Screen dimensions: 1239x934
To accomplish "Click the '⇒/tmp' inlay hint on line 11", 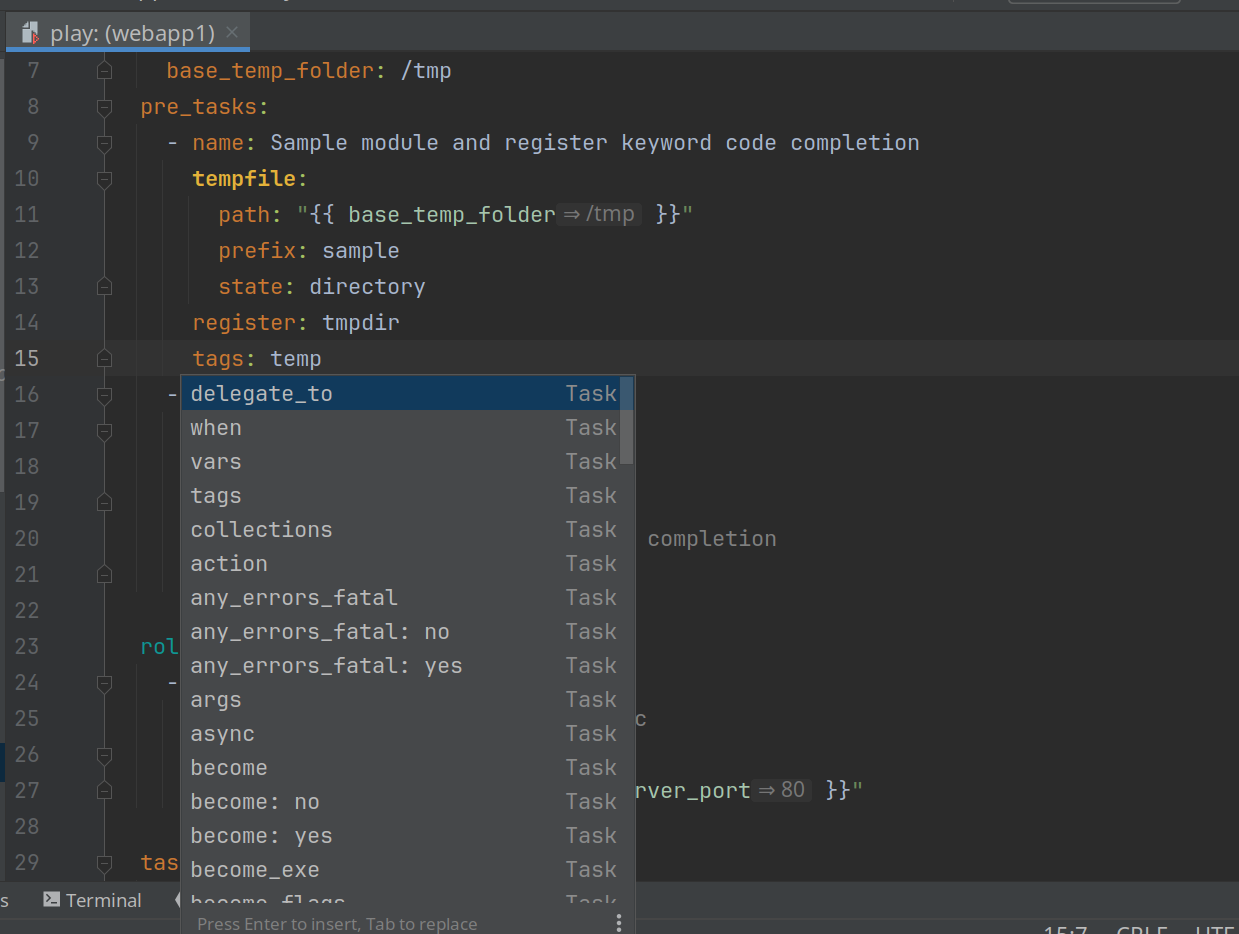I will point(600,215).
